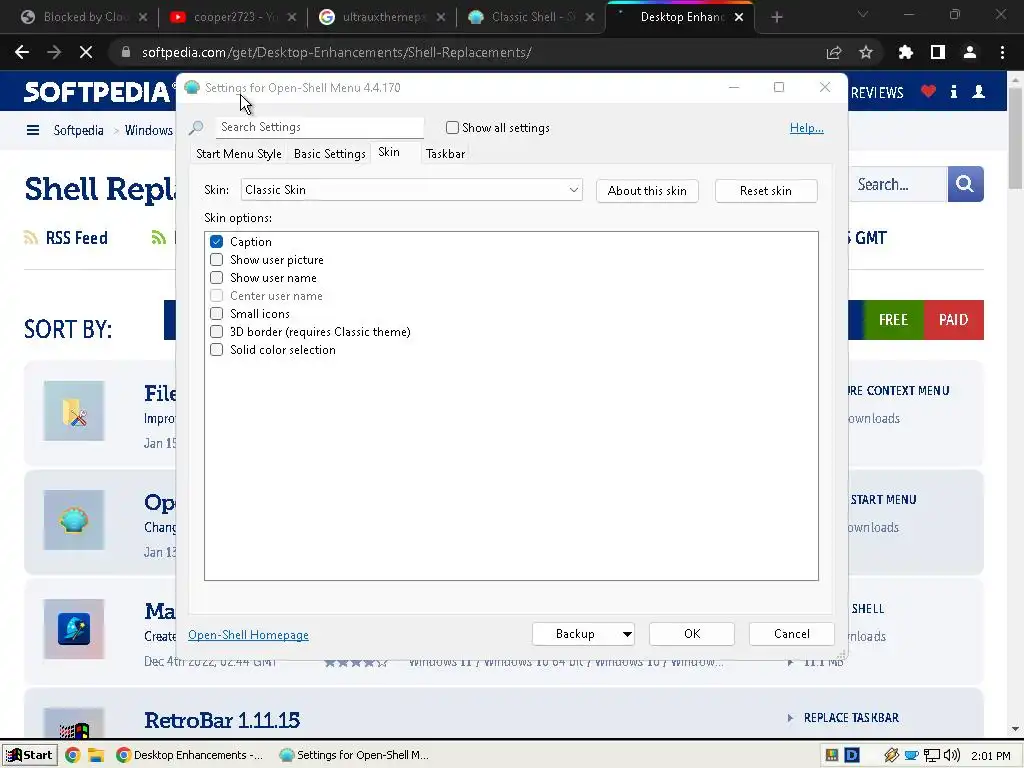
Task: Toggle the Chrome side panel icon
Action: (x=938, y=52)
